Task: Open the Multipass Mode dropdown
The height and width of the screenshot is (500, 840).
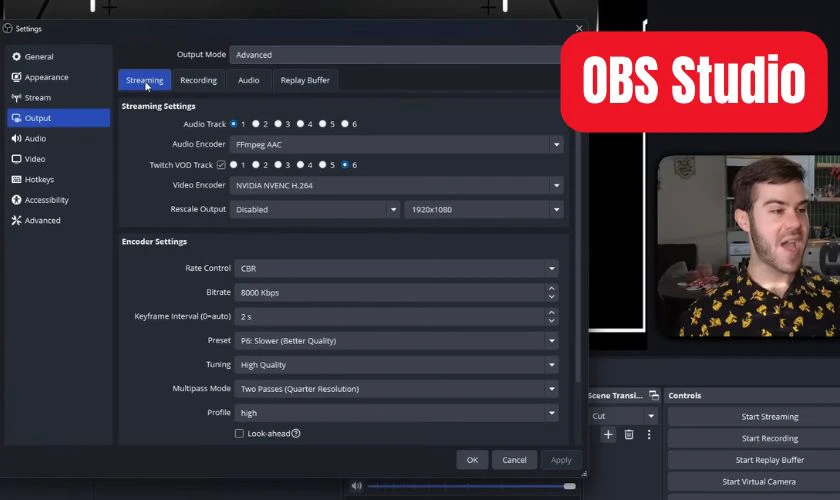Action: (396, 389)
